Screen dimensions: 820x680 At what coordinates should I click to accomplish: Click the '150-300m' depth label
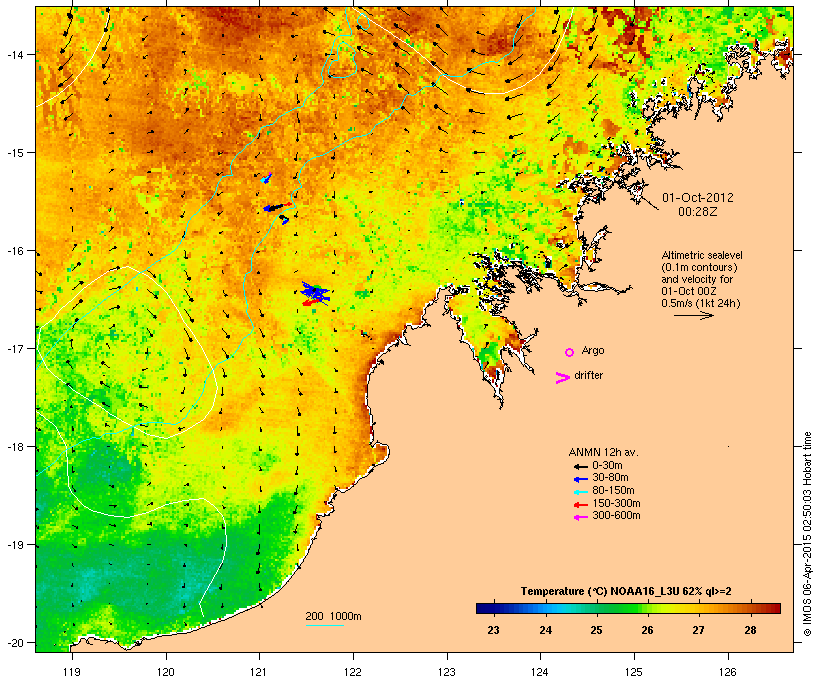tap(617, 503)
